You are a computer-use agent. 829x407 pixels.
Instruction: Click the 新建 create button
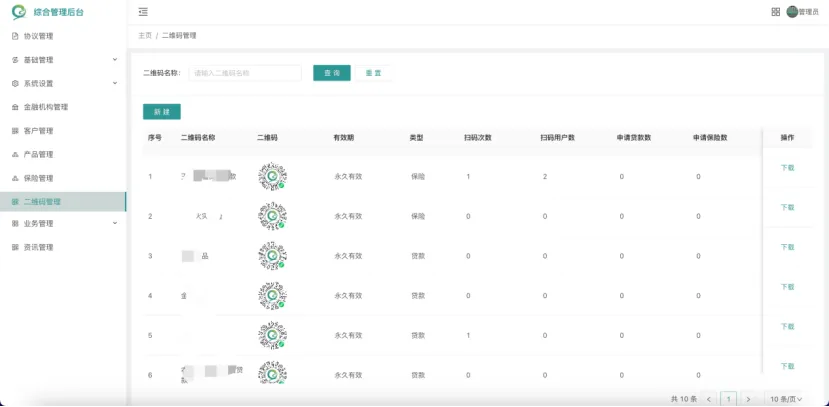coord(162,112)
